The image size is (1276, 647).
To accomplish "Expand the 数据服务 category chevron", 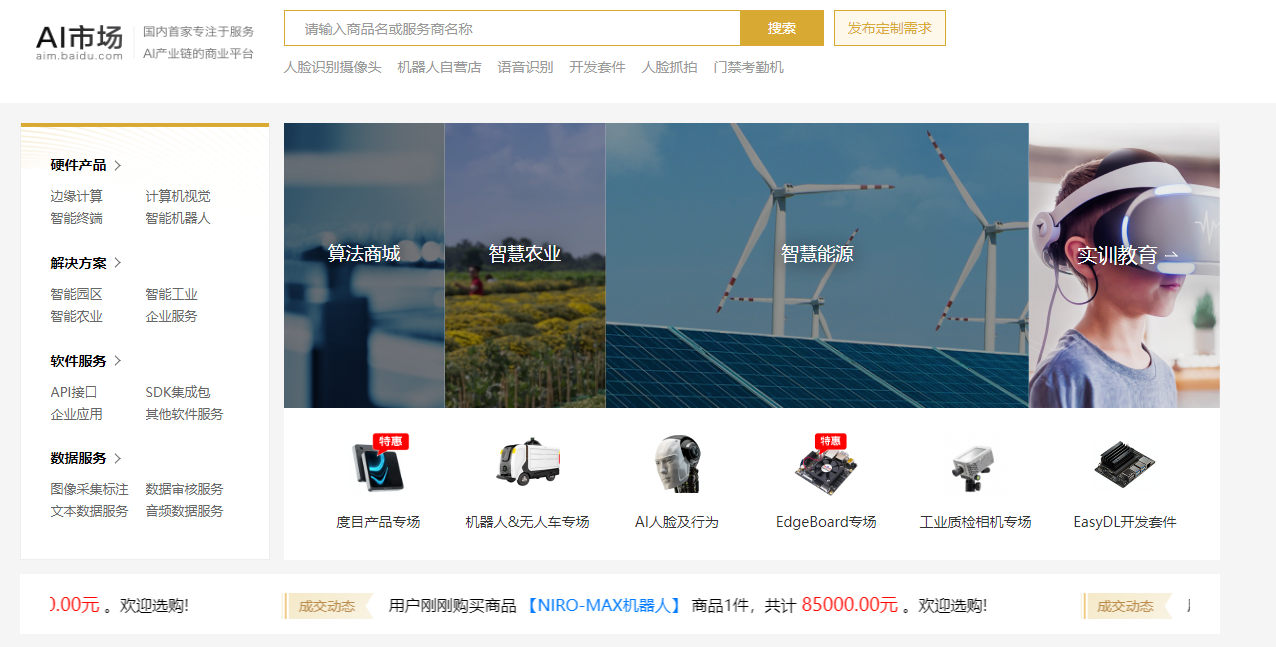I will pos(118,458).
